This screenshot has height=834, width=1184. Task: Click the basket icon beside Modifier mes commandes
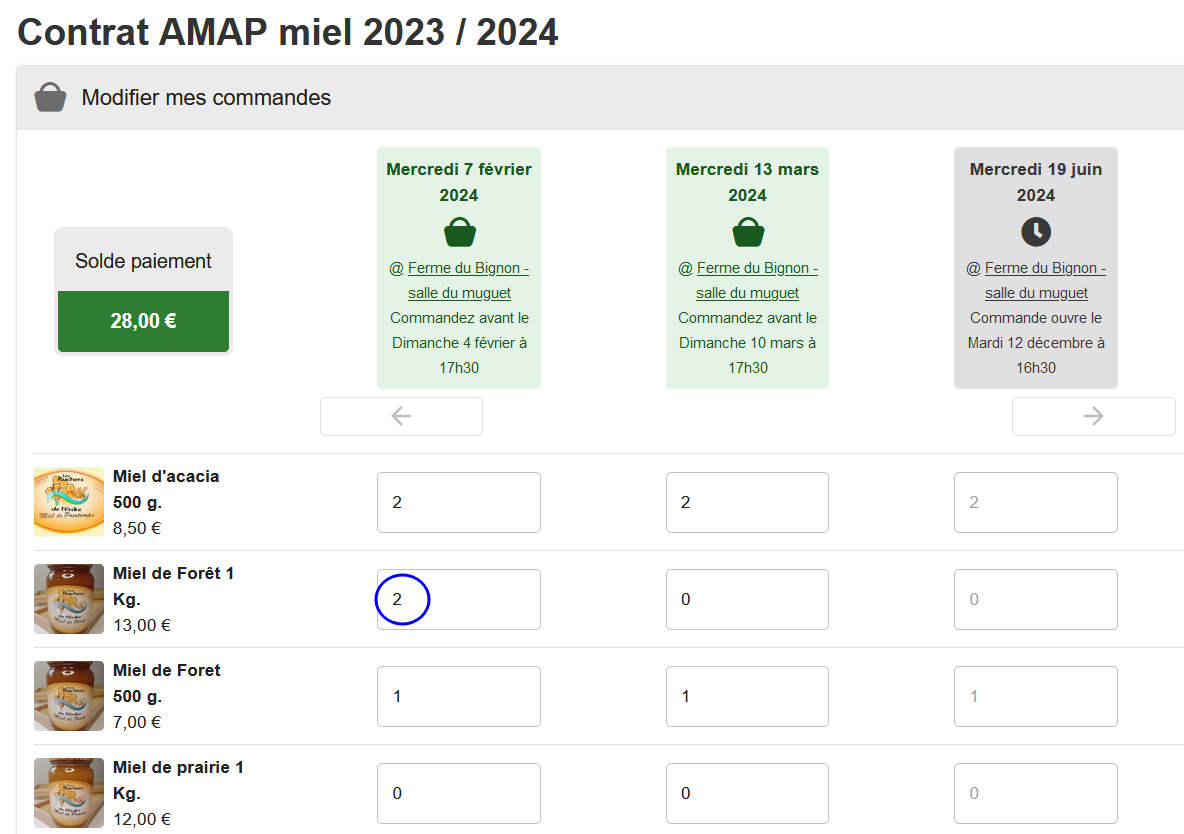50,98
